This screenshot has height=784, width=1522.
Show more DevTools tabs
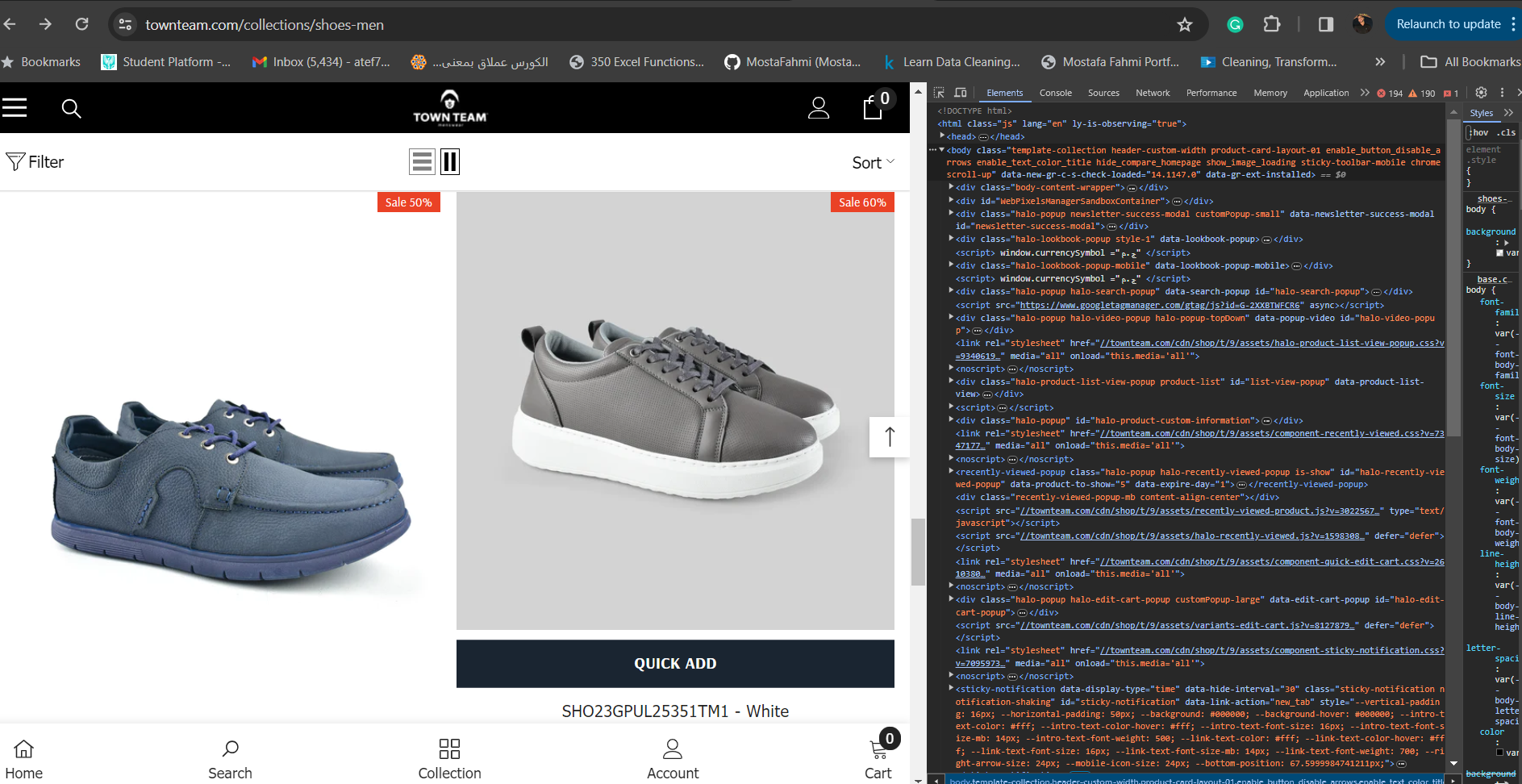click(1365, 93)
